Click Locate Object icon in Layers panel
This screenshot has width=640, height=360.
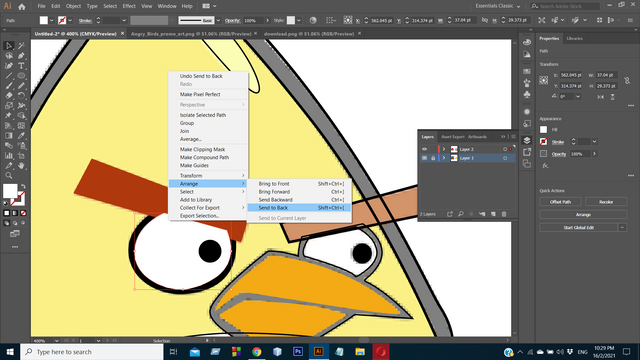click(x=460, y=214)
